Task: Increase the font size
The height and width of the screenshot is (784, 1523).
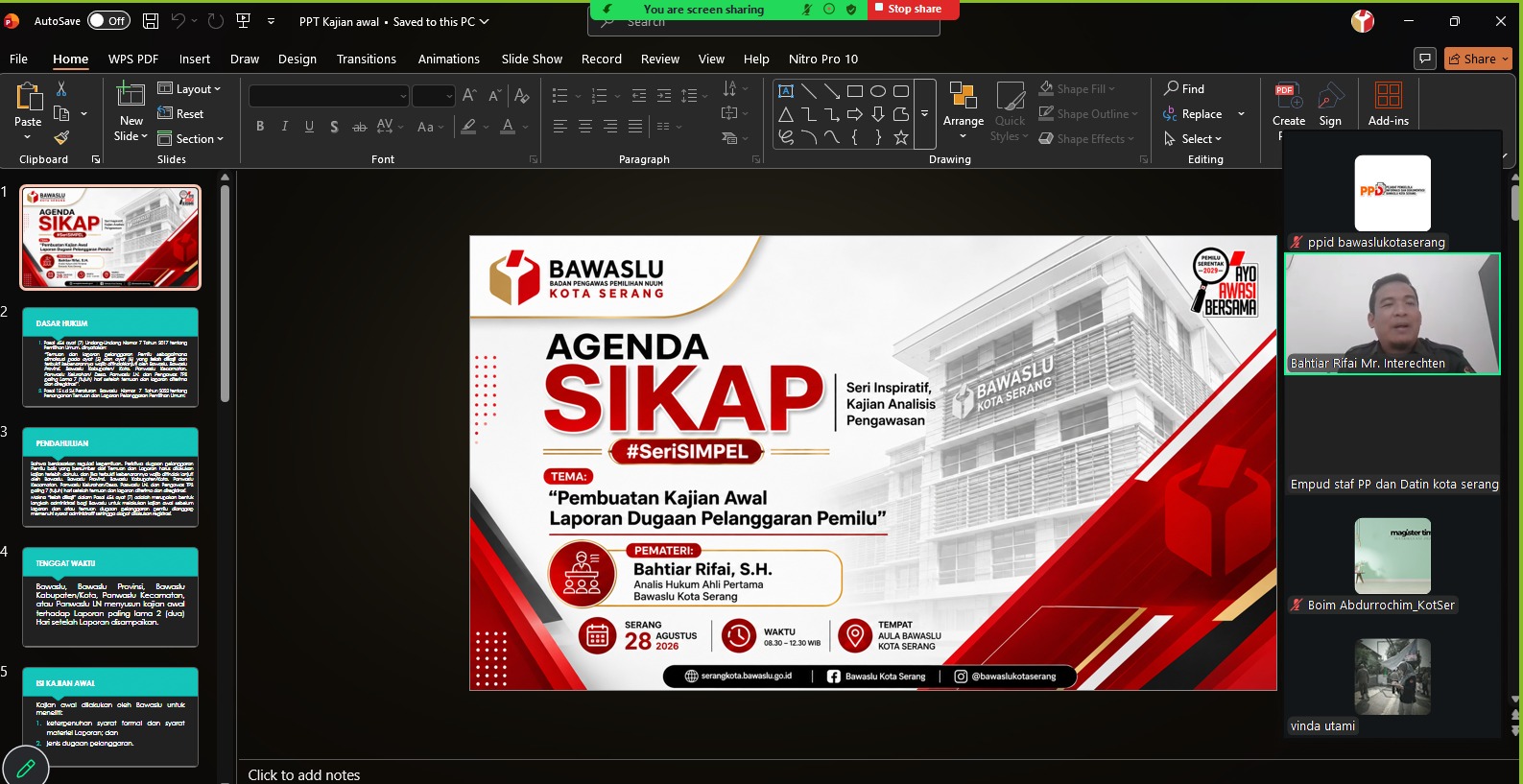Action: pos(469,95)
